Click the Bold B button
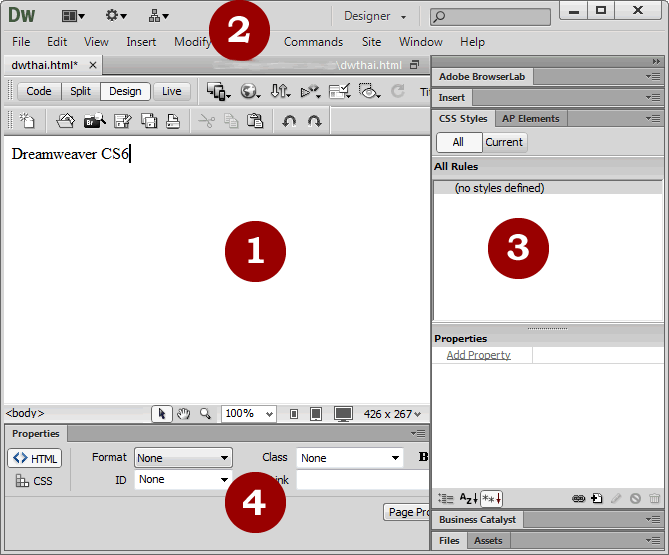 423,456
